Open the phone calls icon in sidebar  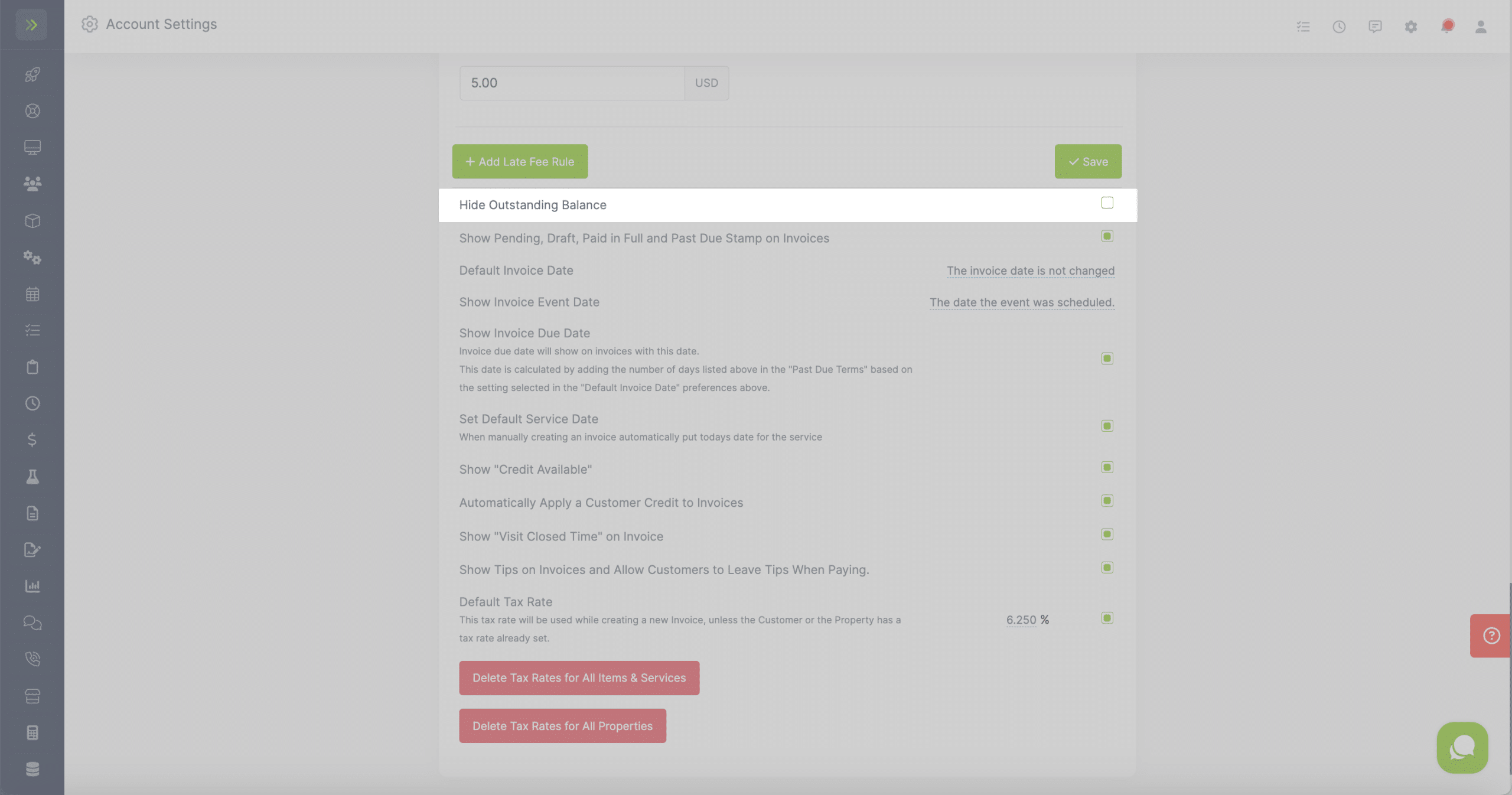coord(32,659)
